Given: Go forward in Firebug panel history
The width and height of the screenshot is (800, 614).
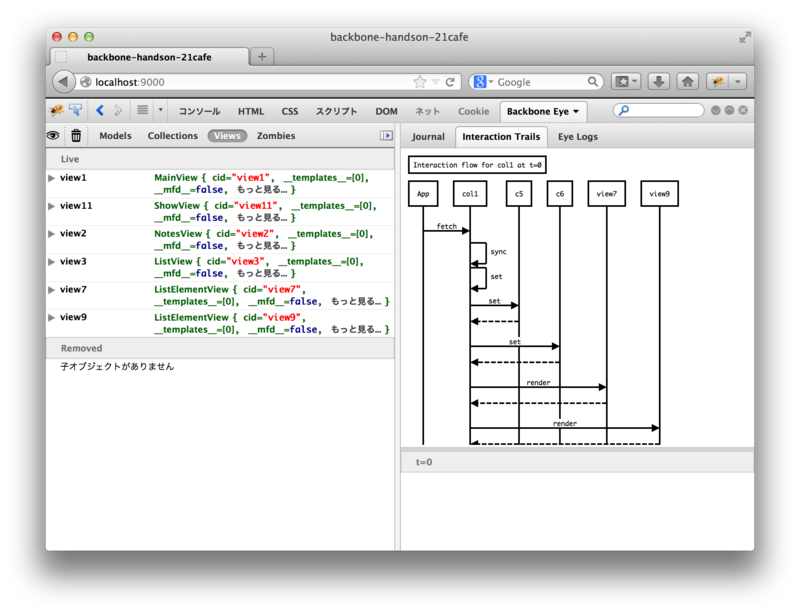Looking at the screenshot, I should [x=118, y=110].
